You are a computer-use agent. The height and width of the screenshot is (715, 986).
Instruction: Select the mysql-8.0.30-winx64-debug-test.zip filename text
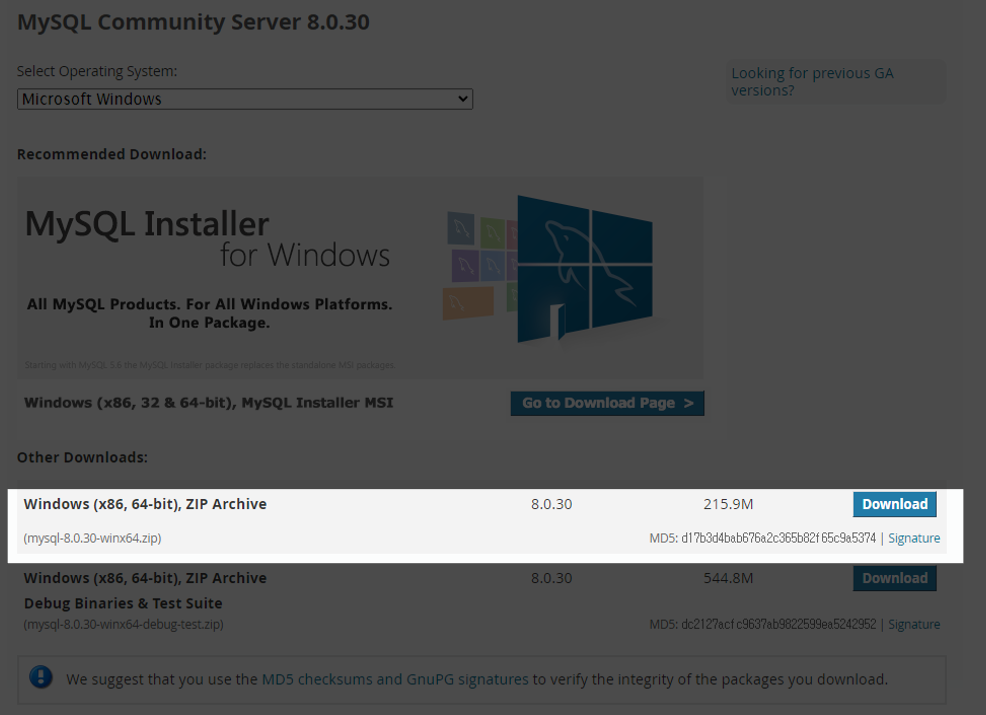pos(123,624)
